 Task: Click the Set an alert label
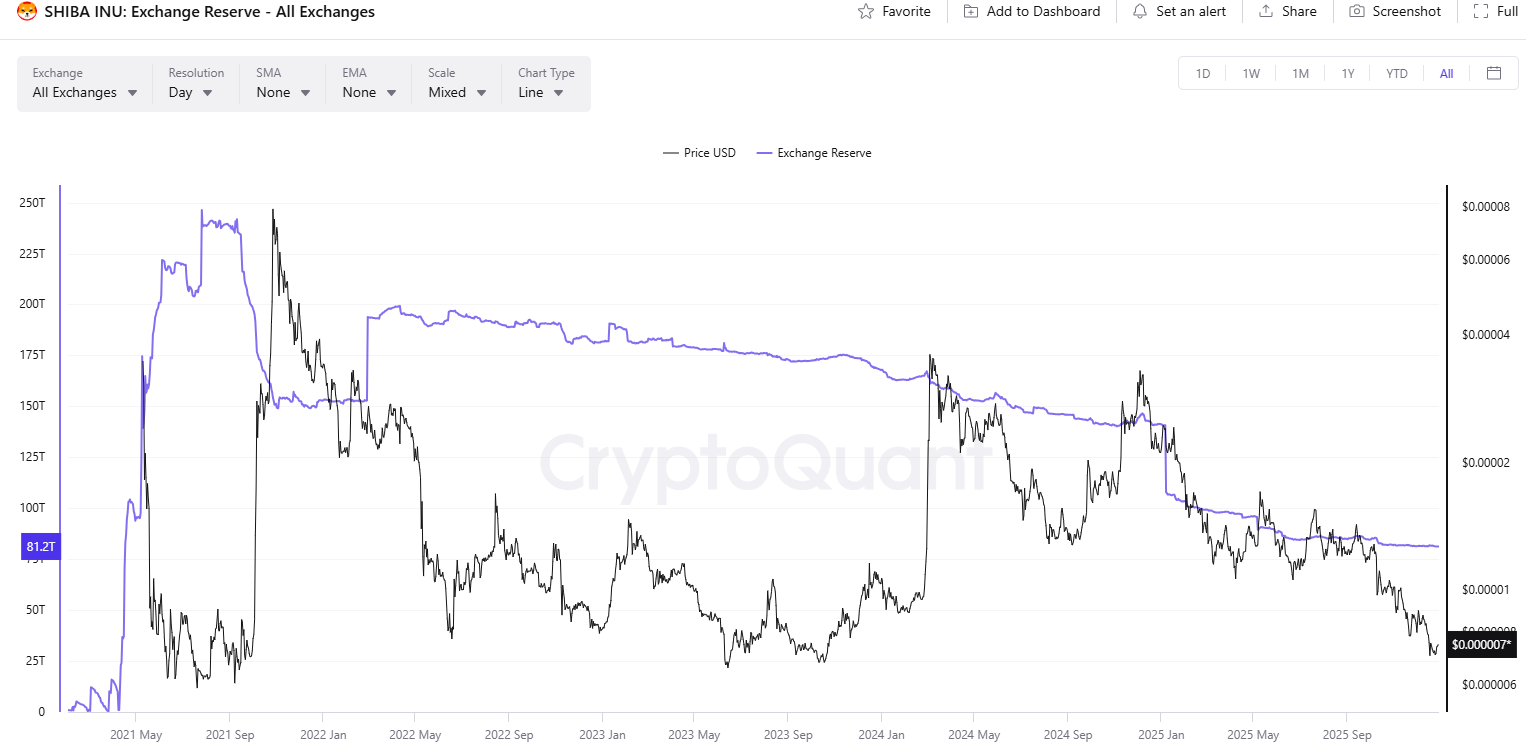tap(1191, 11)
